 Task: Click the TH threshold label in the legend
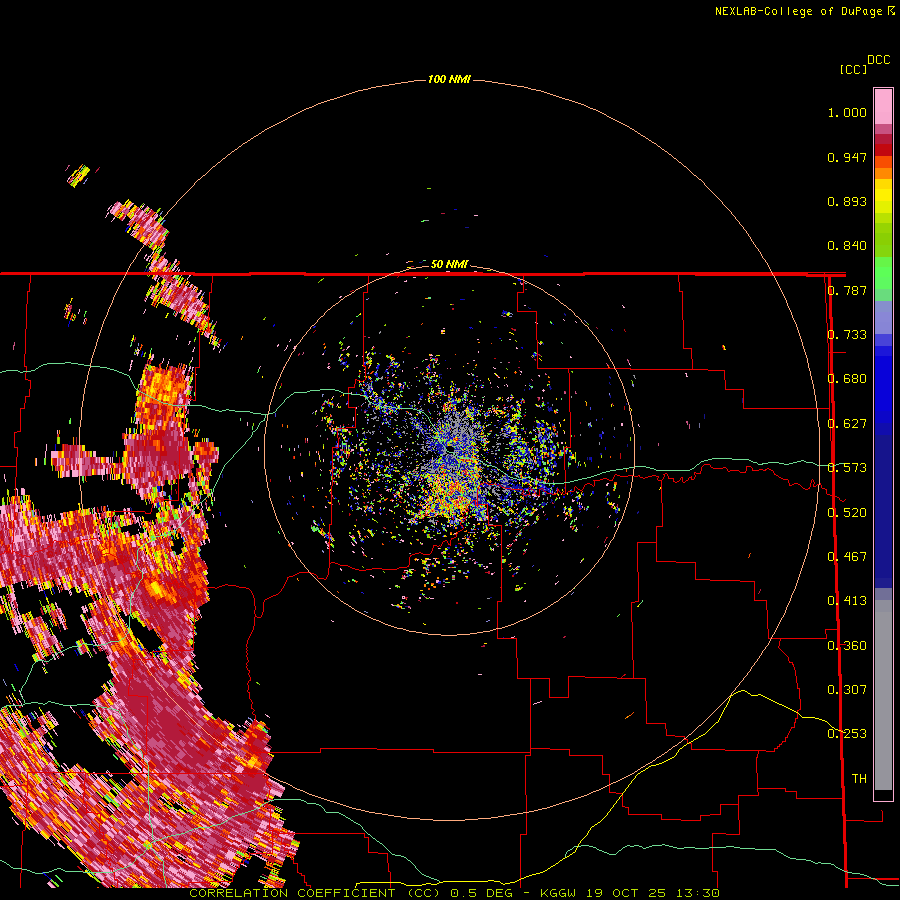tap(859, 779)
